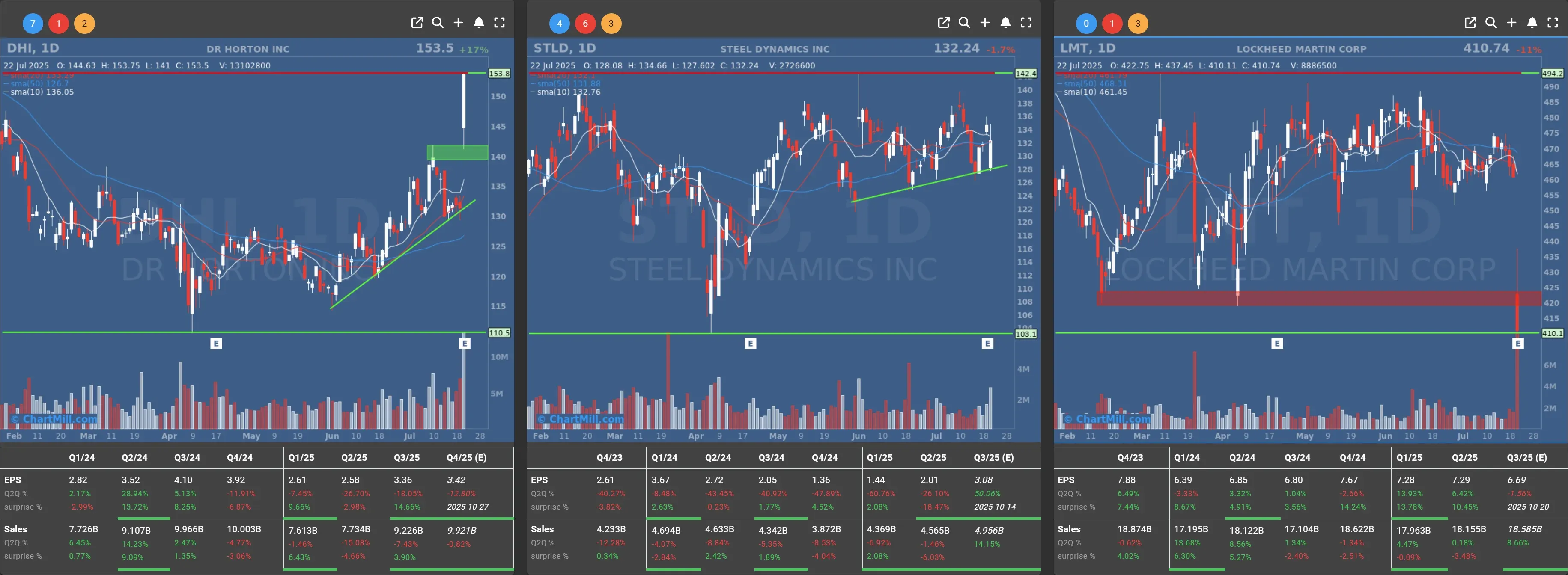
Task: Click the April earnings E marker on LMT chart
Action: tap(1277, 343)
